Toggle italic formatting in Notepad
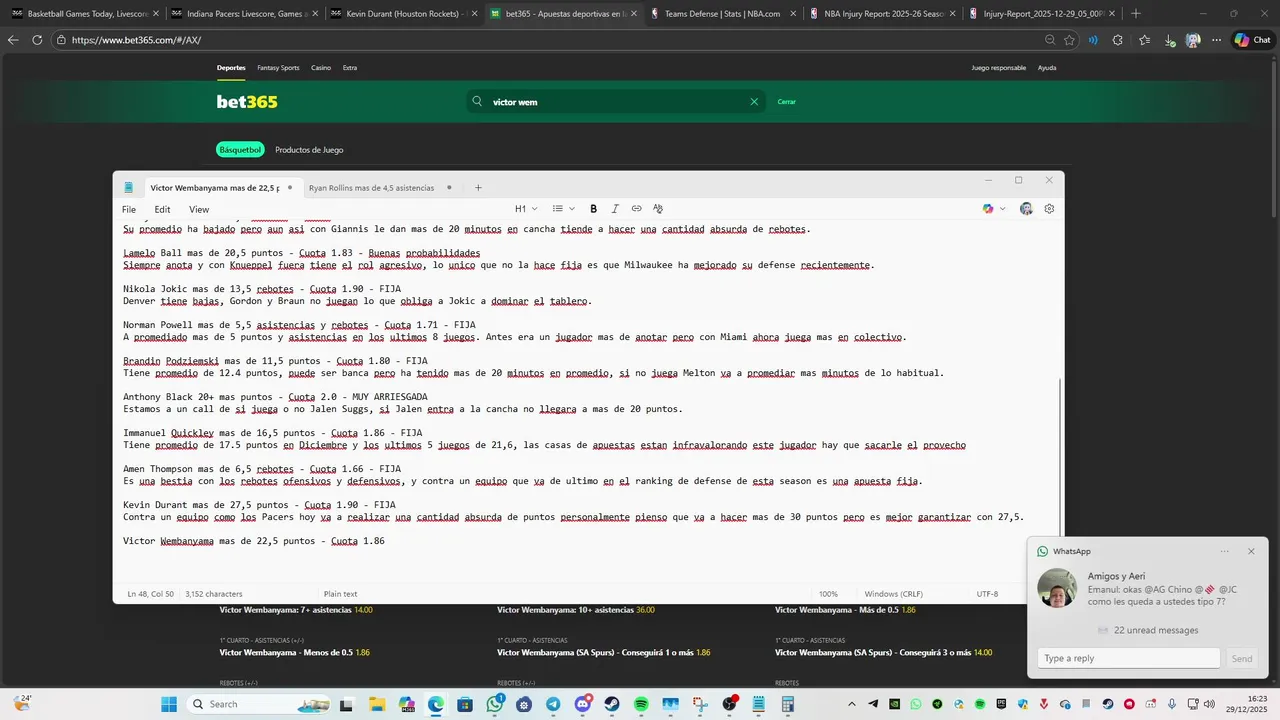Screen dimensions: 1280x720 click(615, 209)
